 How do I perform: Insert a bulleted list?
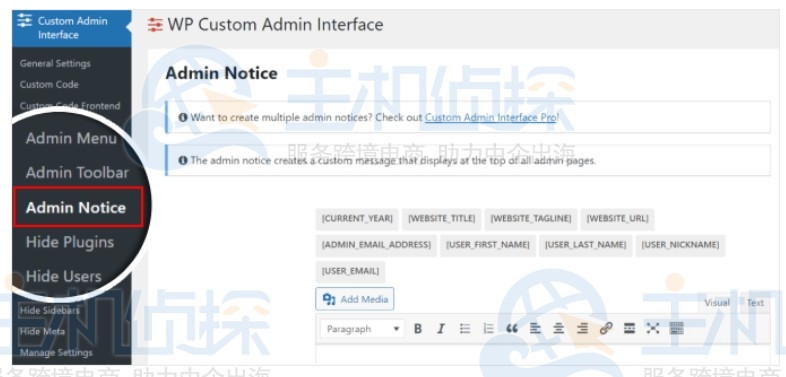(465, 329)
